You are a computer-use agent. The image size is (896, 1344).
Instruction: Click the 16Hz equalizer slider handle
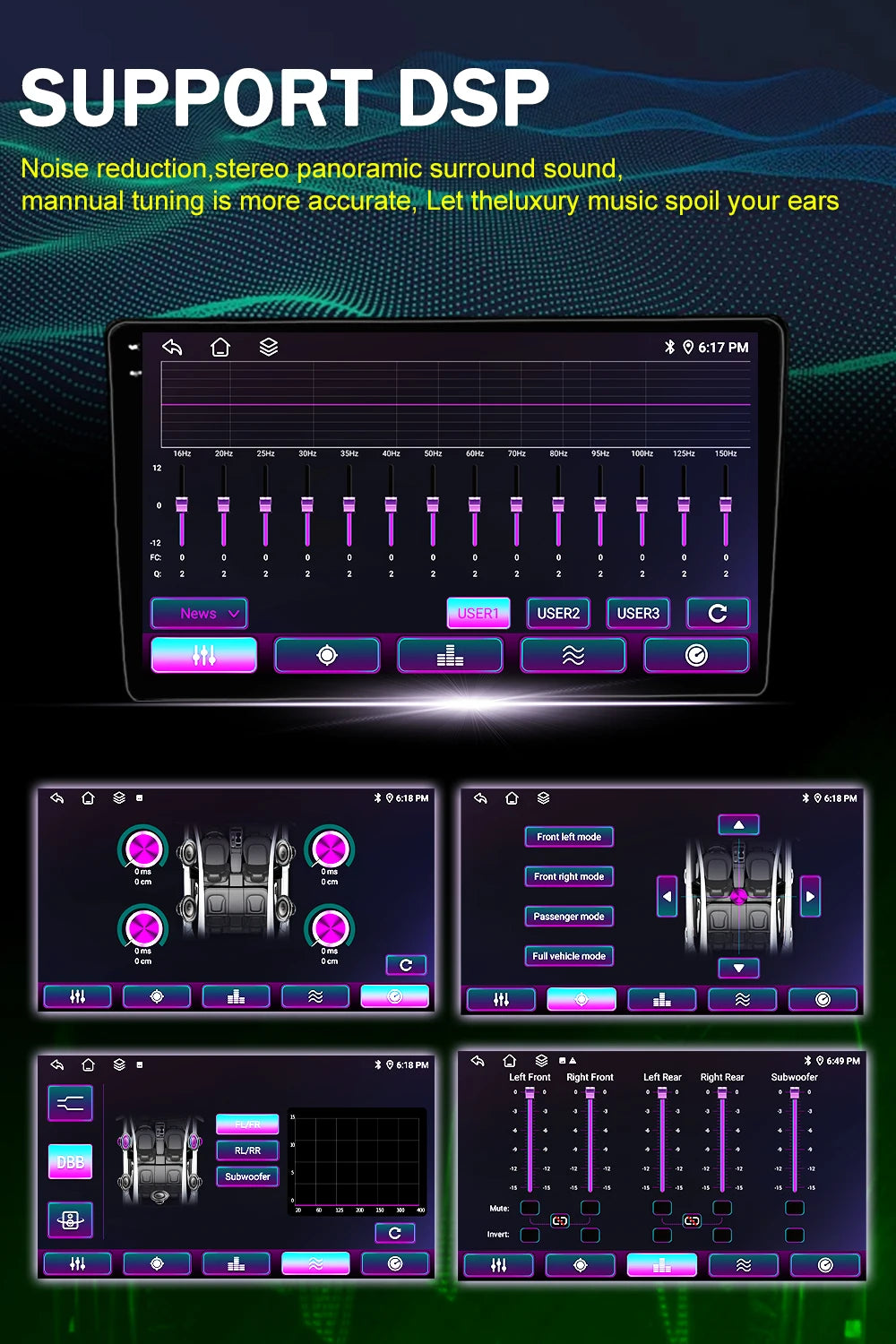pyautogui.click(x=182, y=504)
